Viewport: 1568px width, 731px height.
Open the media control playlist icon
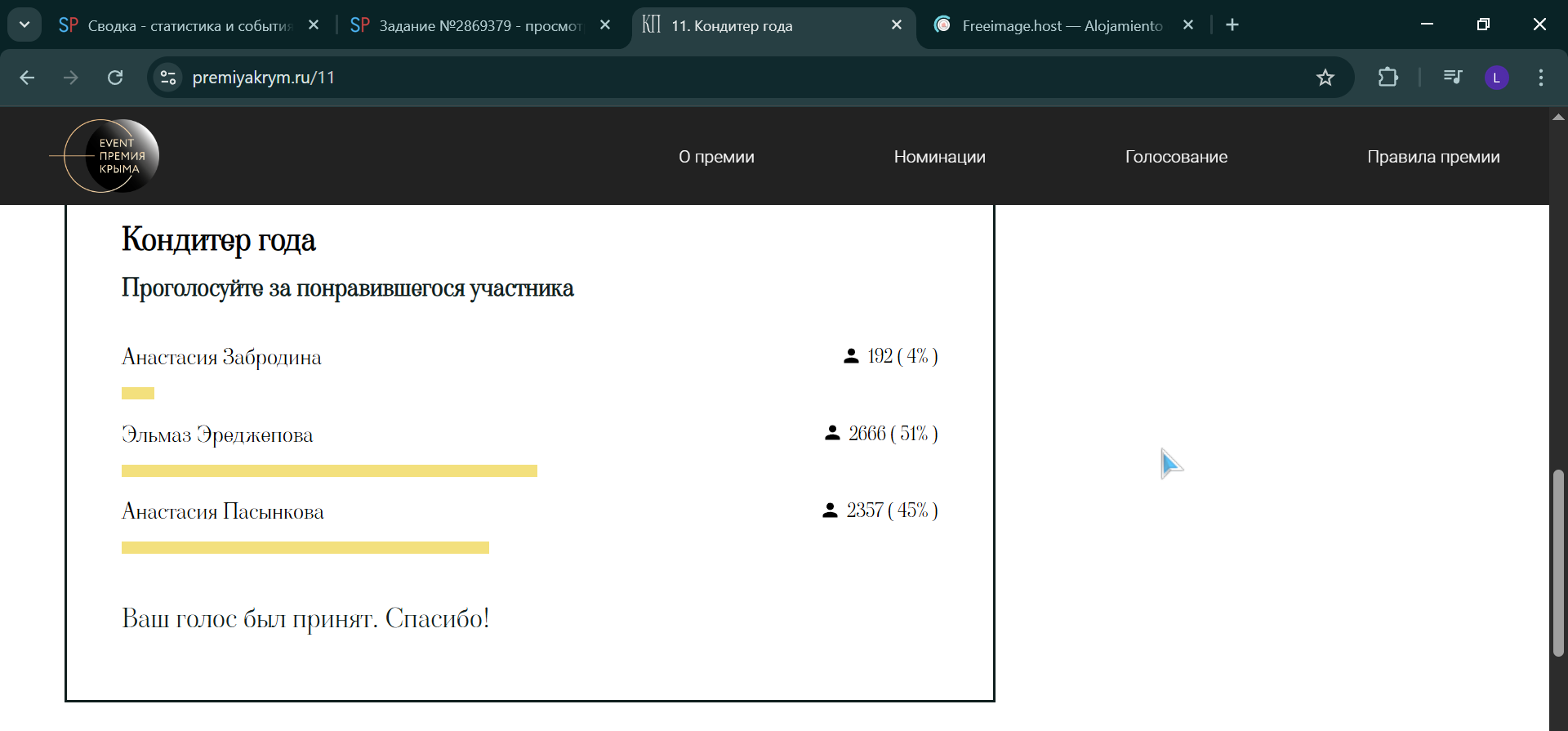coord(1453,78)
